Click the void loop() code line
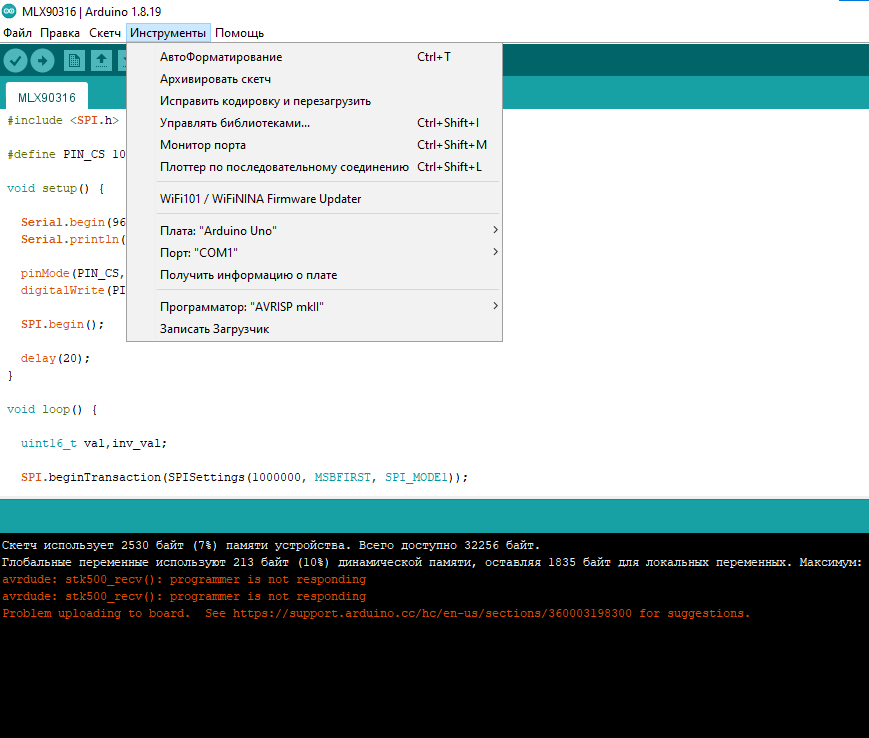The height and width of the screenshot is (738, 869). click(x=52, y=409)
